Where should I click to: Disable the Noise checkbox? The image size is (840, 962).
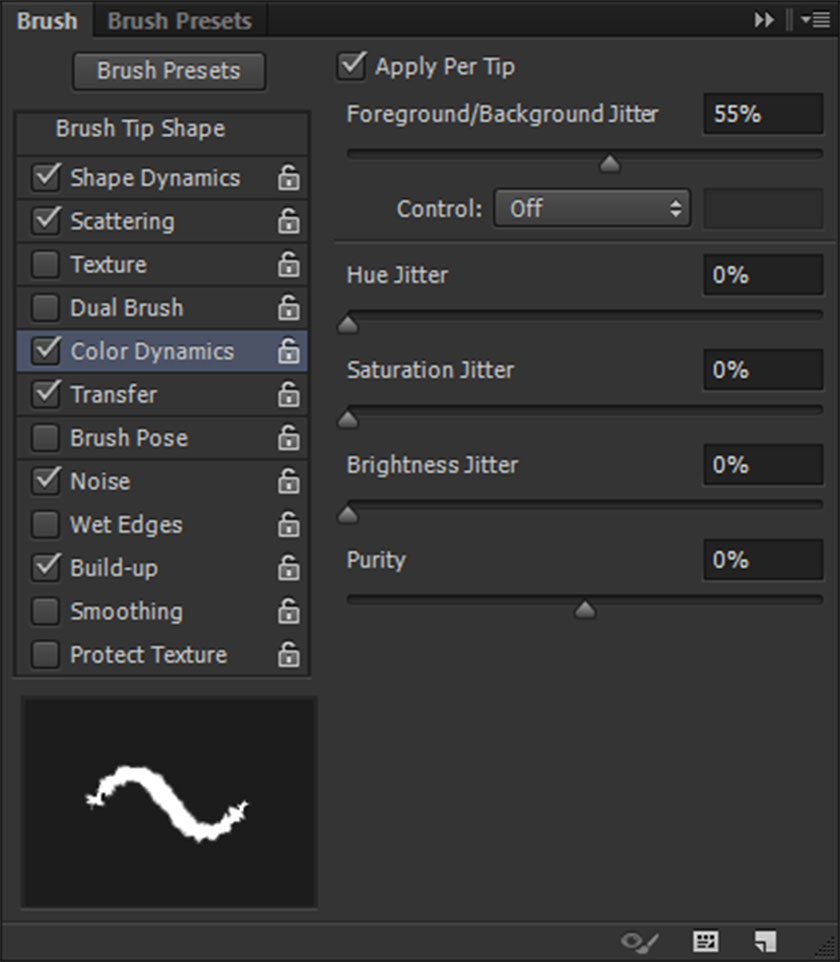[46, 481]
